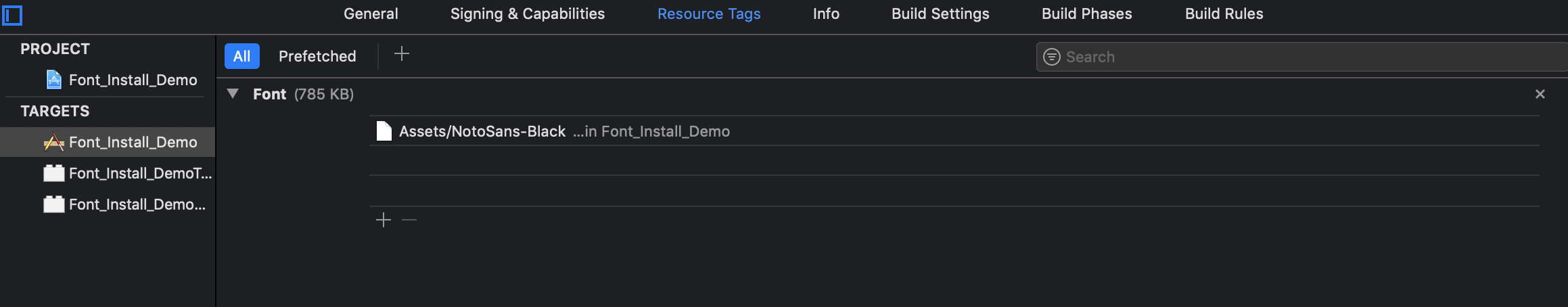
Task: Click the NotoSans-Black file document icon
Action: pyautogui.click(x=384, y=131)
